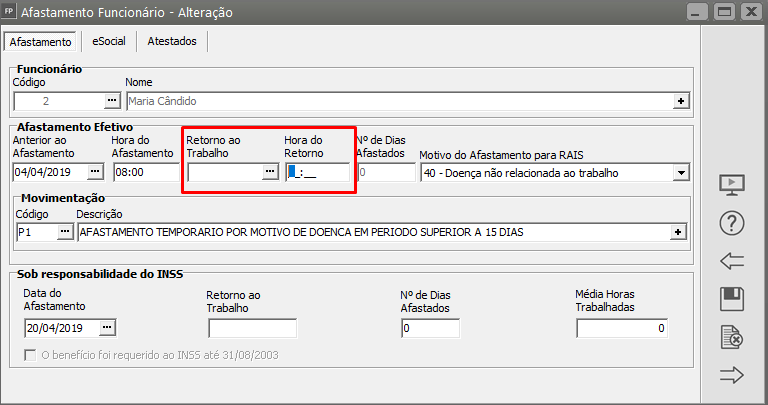
Task: Switch to the eSocial tab
Action: coord(109,41)
